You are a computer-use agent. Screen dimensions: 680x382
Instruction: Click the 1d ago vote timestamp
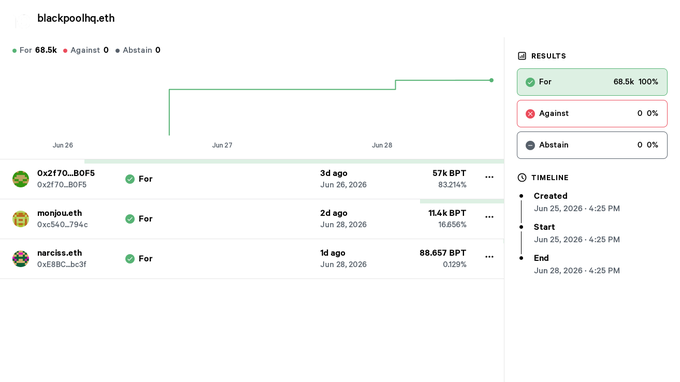(x=333, y=253)
